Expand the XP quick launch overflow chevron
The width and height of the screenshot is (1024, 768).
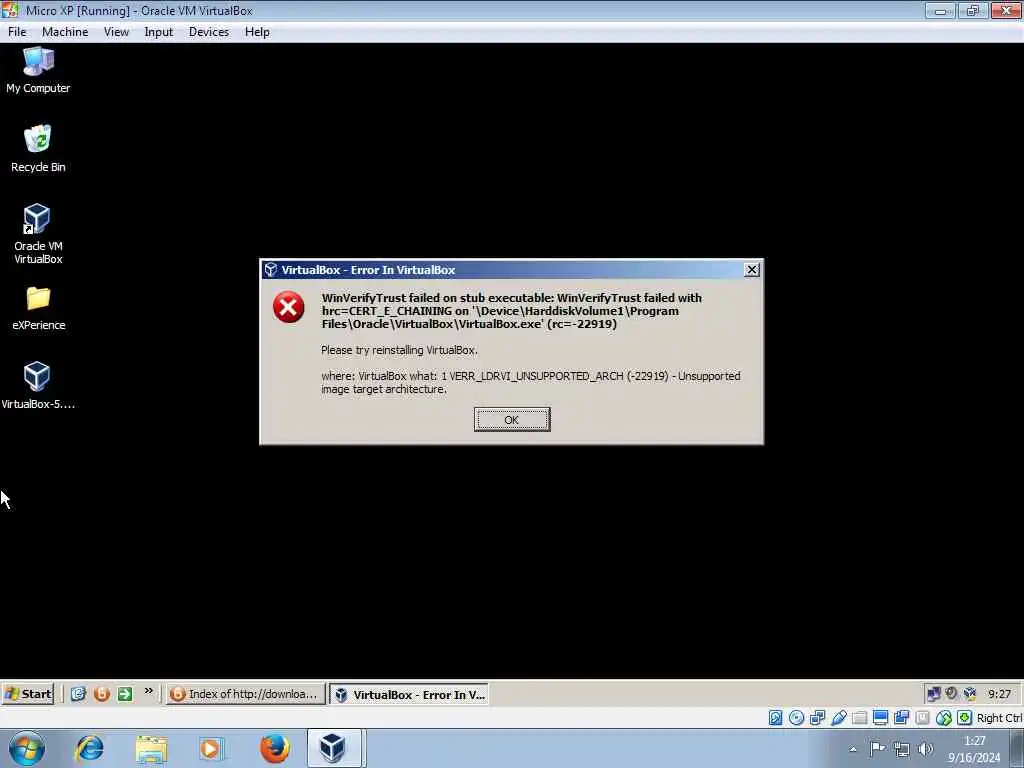tap(148, 691)
